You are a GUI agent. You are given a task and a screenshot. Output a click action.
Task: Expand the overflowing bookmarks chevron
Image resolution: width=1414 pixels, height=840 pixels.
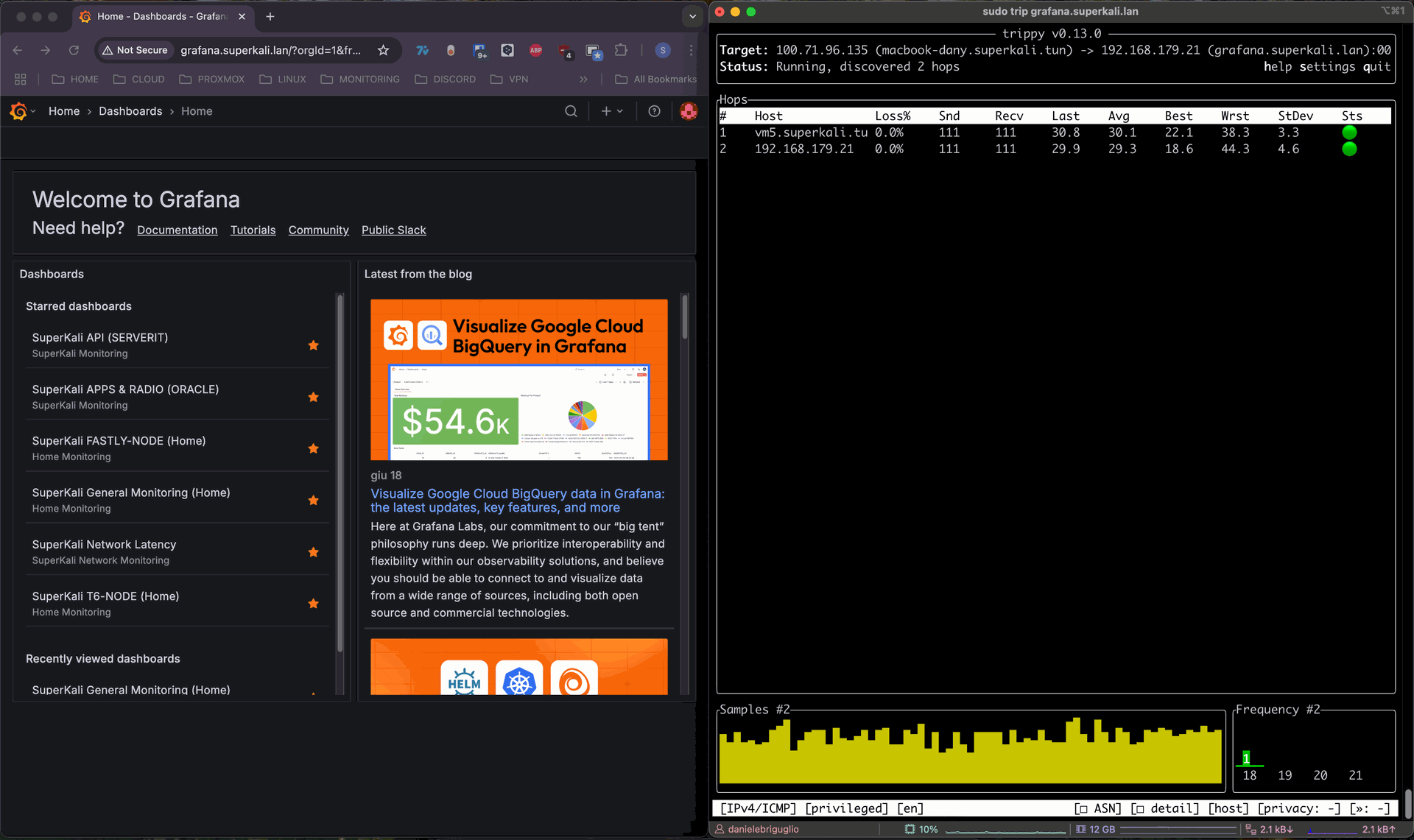(583, 79)
